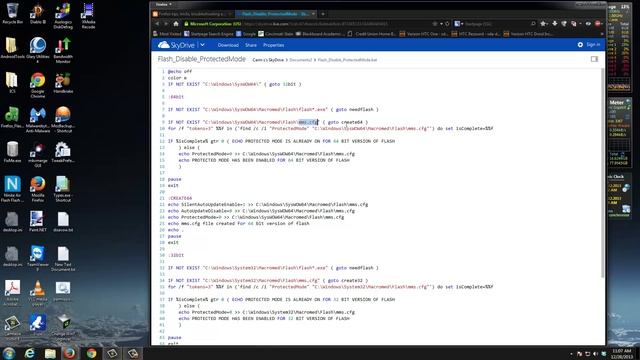Click the Sign in link
The height and width of the screenshot is (360, 640).
click(593, 44)
